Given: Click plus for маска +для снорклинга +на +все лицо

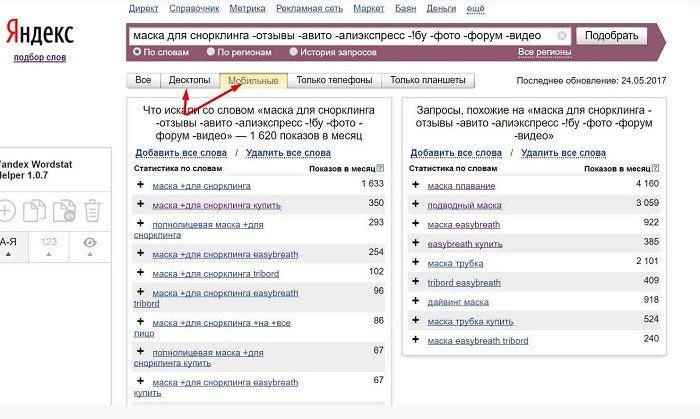Looking at the screenshot, I should click(x=140, y=321).
